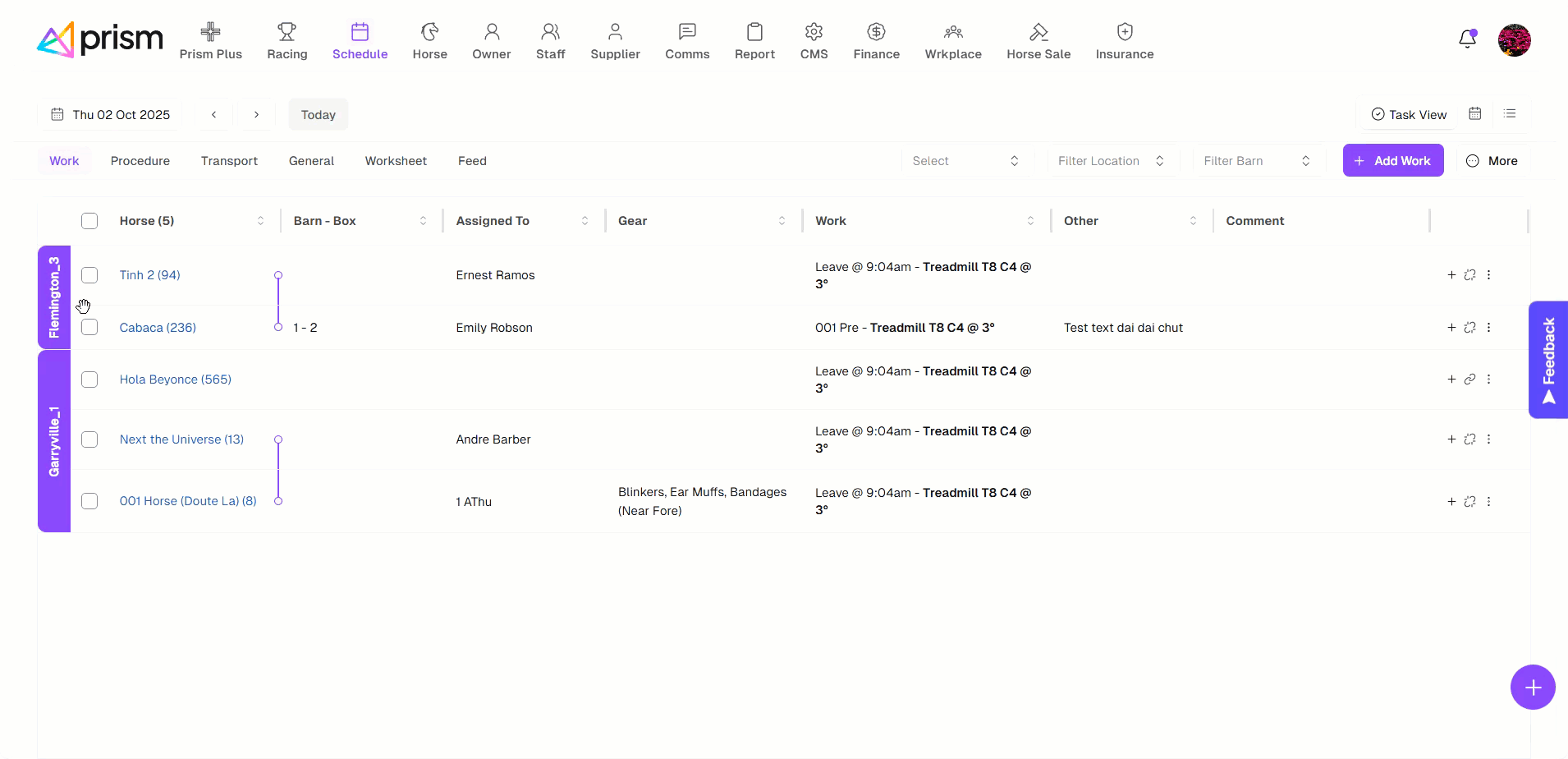Open the notifications bell icon

(1467, 39)
